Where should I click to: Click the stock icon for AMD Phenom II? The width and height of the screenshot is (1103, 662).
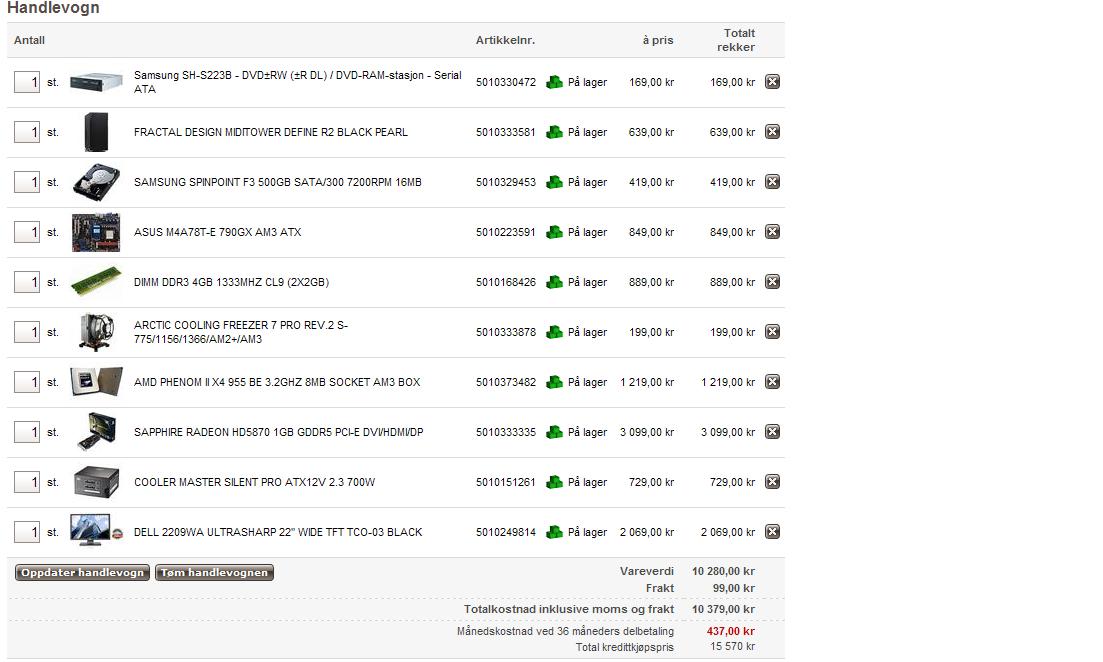554,381
